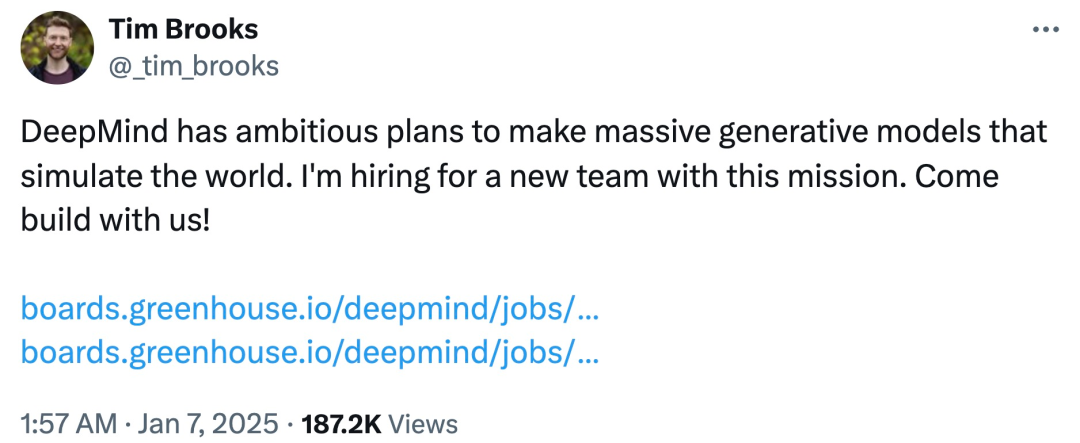Click the Jan 7, 2025 date

click(x=209, y=423)
